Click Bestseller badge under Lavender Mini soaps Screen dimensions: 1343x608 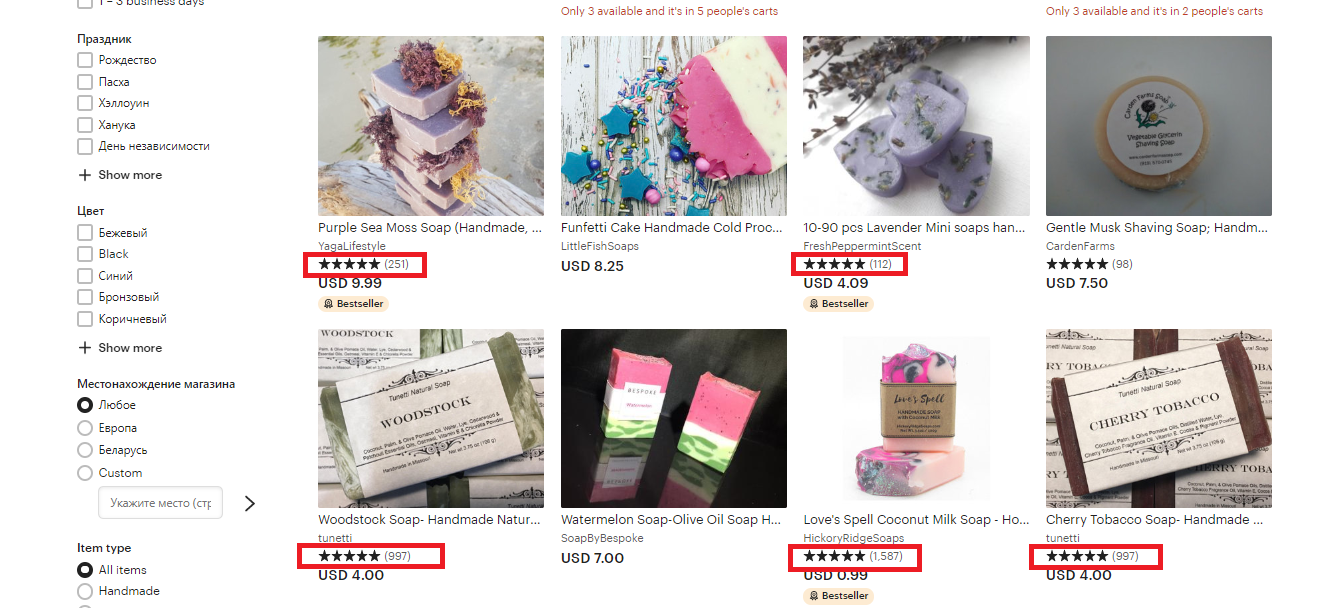tap(838, 303)
